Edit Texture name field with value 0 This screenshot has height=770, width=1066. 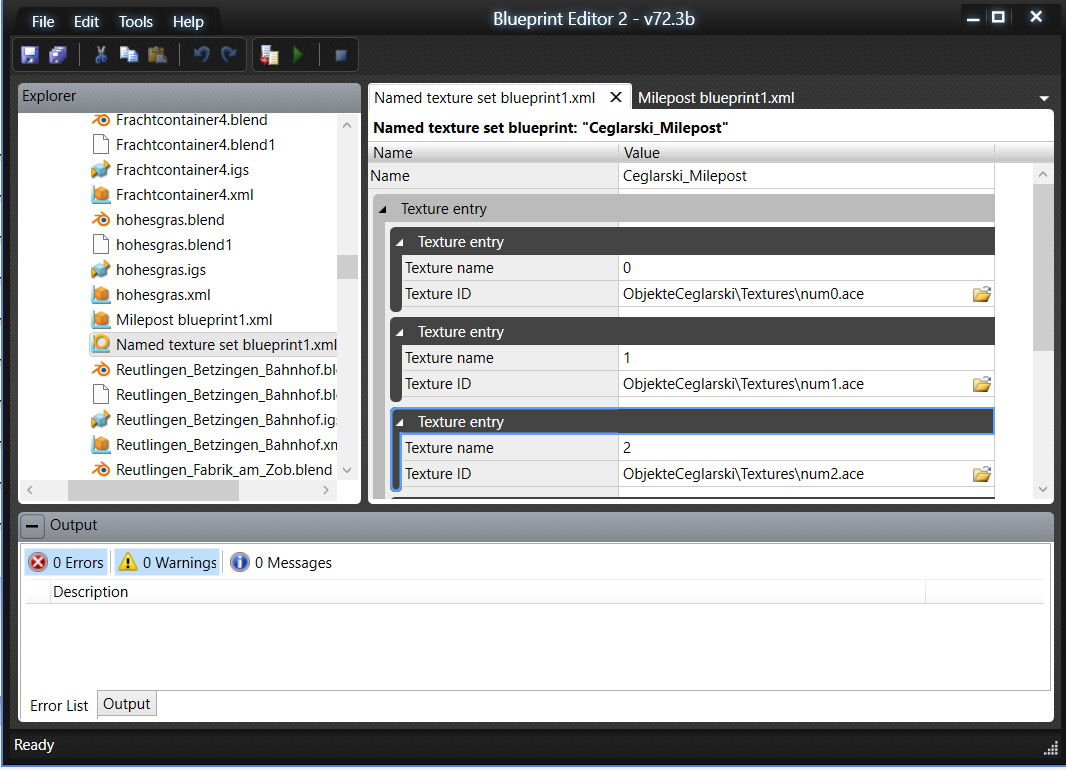(x=806, y=268)
